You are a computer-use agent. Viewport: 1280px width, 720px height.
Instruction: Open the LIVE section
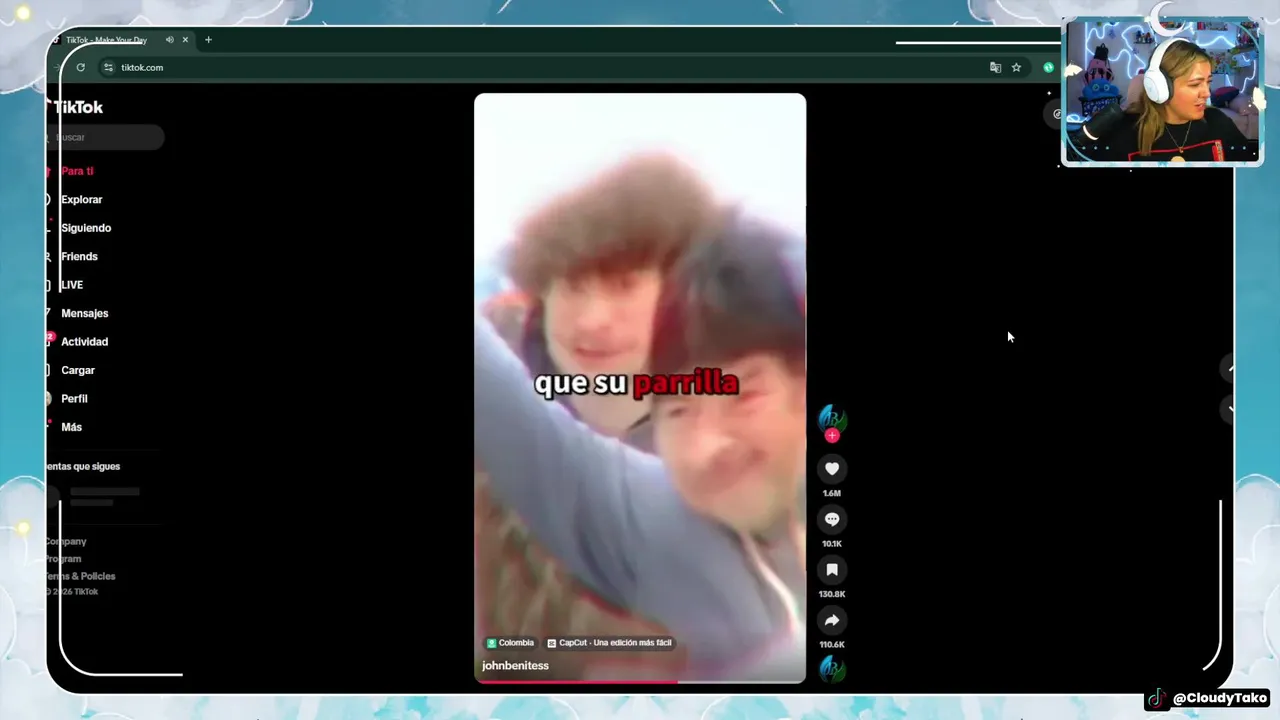click(x=72, y=285)
